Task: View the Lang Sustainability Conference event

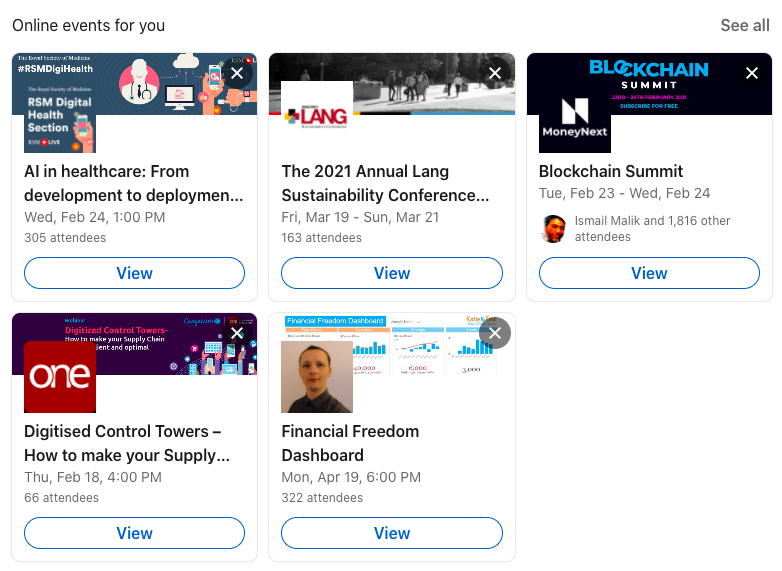Action: pyautogui.click(x=392, y=273)
